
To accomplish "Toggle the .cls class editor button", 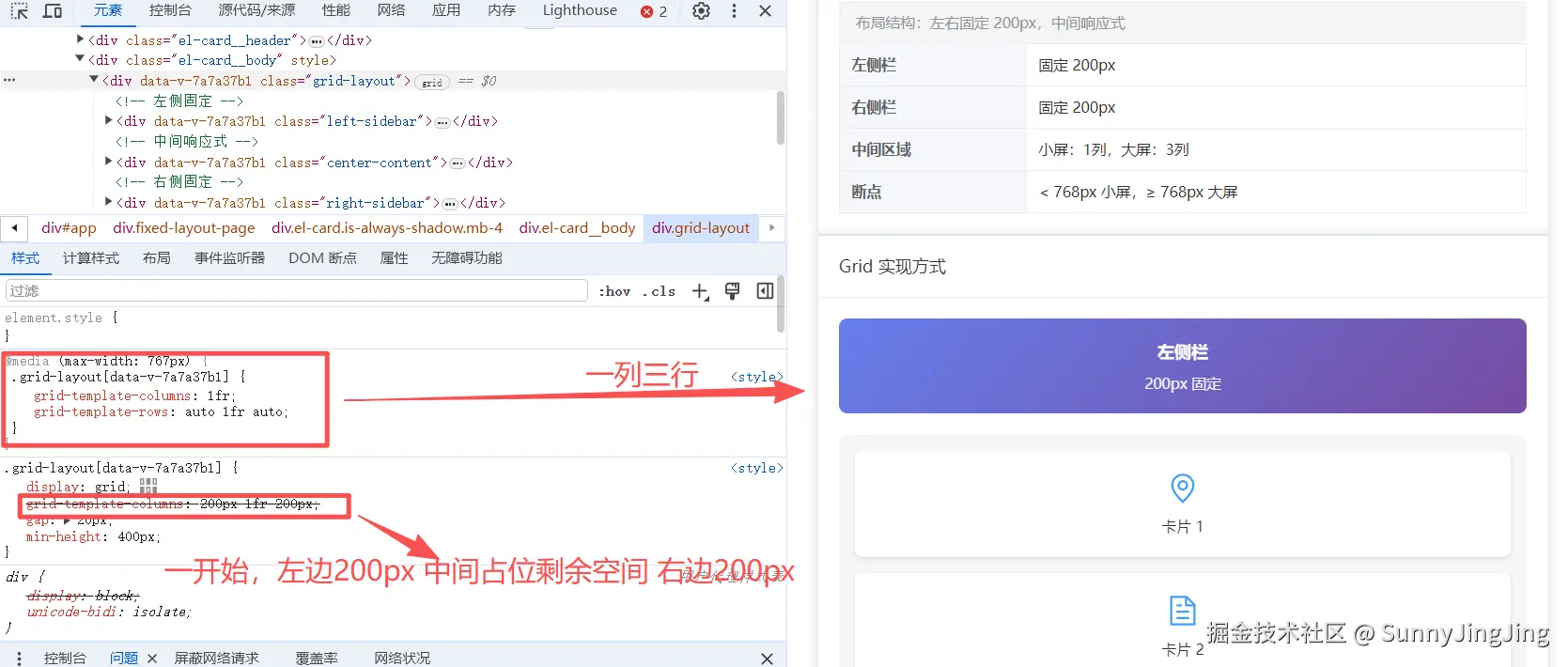I will tap(659, 291).
